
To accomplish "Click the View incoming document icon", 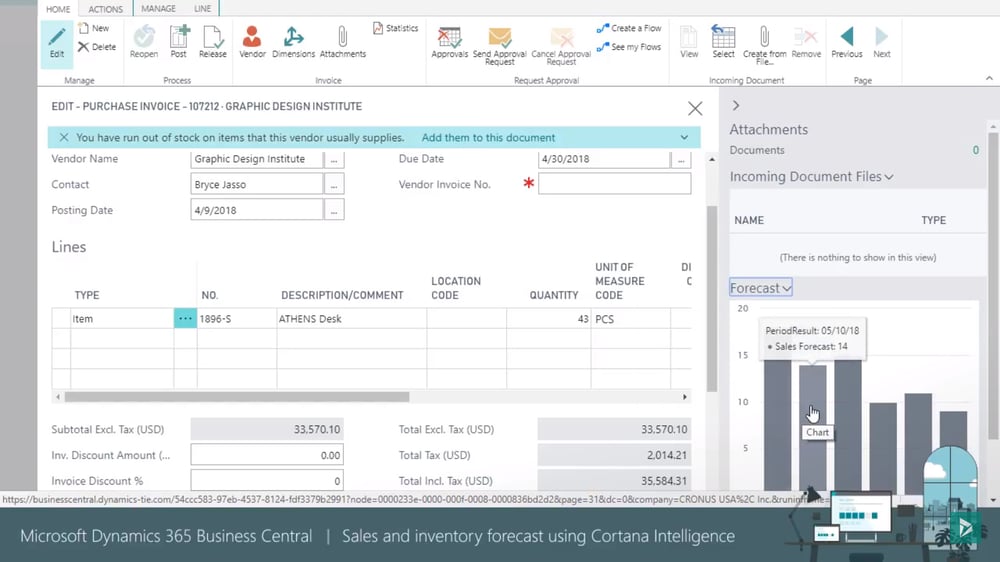I will click(x=689, y=36).
